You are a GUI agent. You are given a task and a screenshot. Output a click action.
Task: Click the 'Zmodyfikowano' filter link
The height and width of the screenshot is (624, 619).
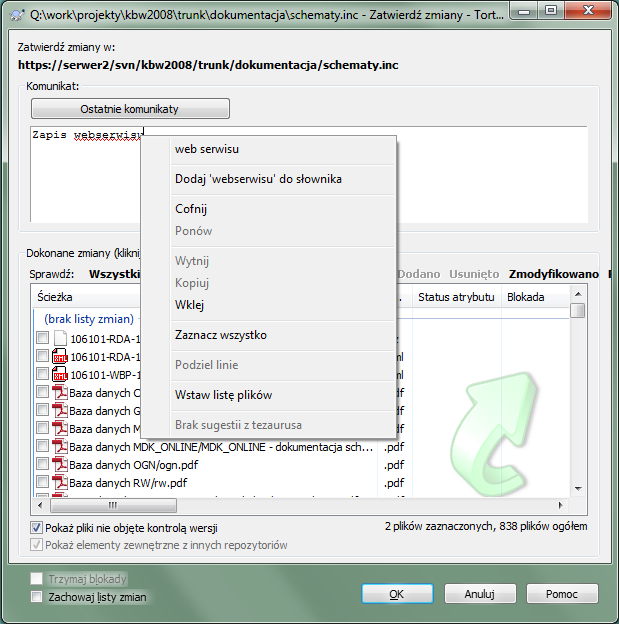(554, 274)
